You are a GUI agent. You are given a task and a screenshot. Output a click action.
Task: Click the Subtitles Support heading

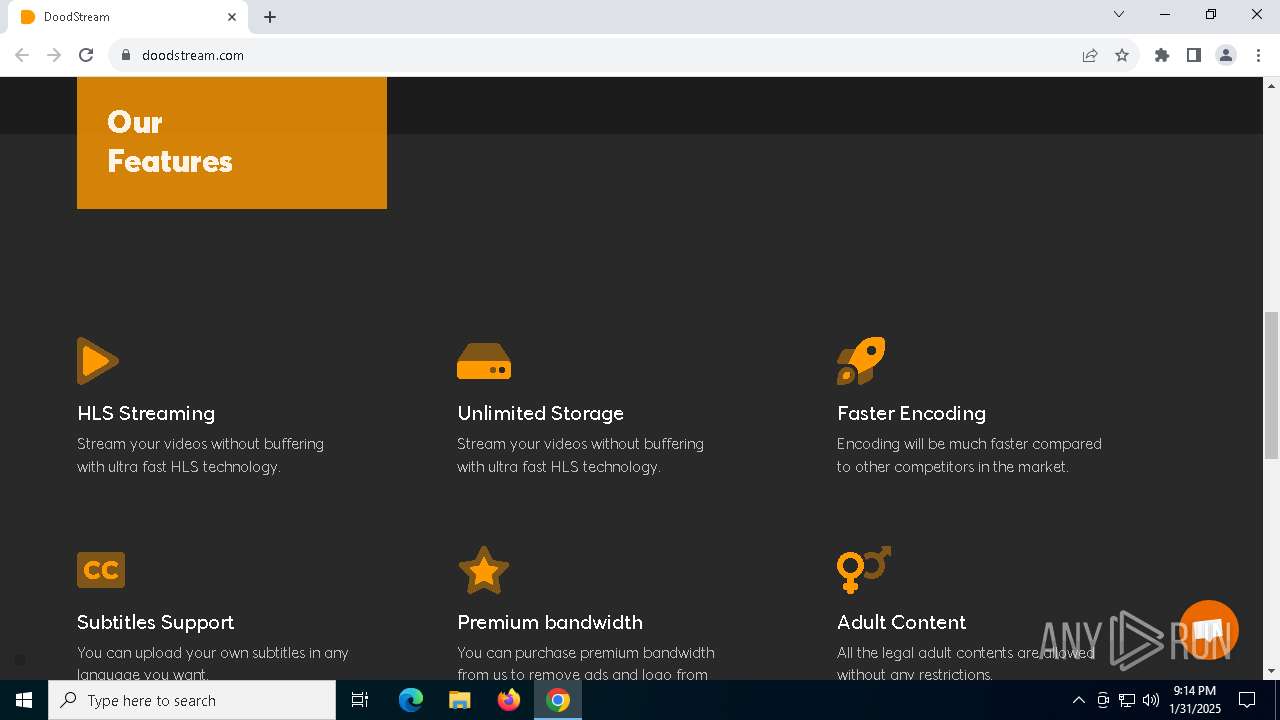point(155,622)
